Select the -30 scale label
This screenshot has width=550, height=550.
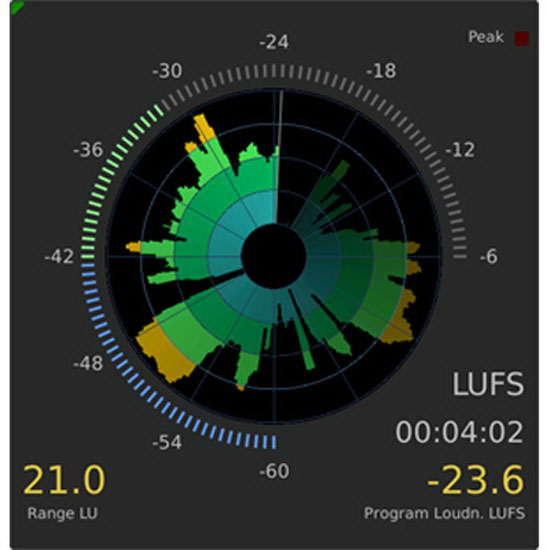point(167,71)
